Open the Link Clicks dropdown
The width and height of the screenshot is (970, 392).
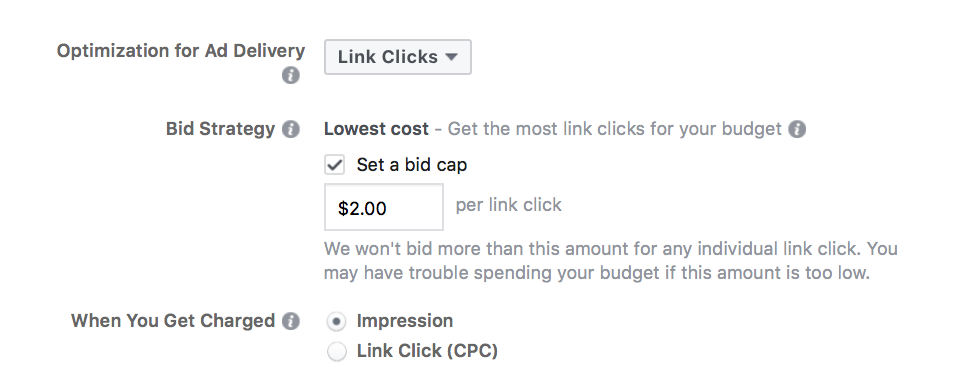point(398,57)
